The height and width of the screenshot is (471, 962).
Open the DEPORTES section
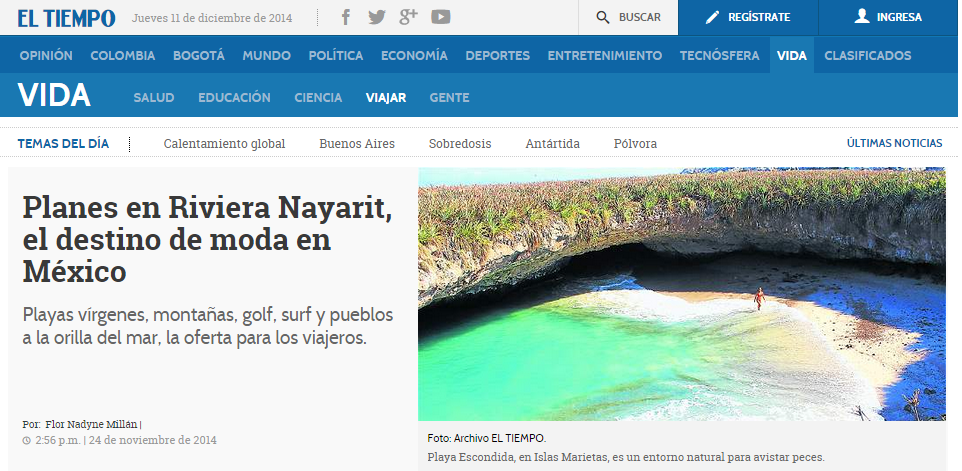(x=498, y=55)
